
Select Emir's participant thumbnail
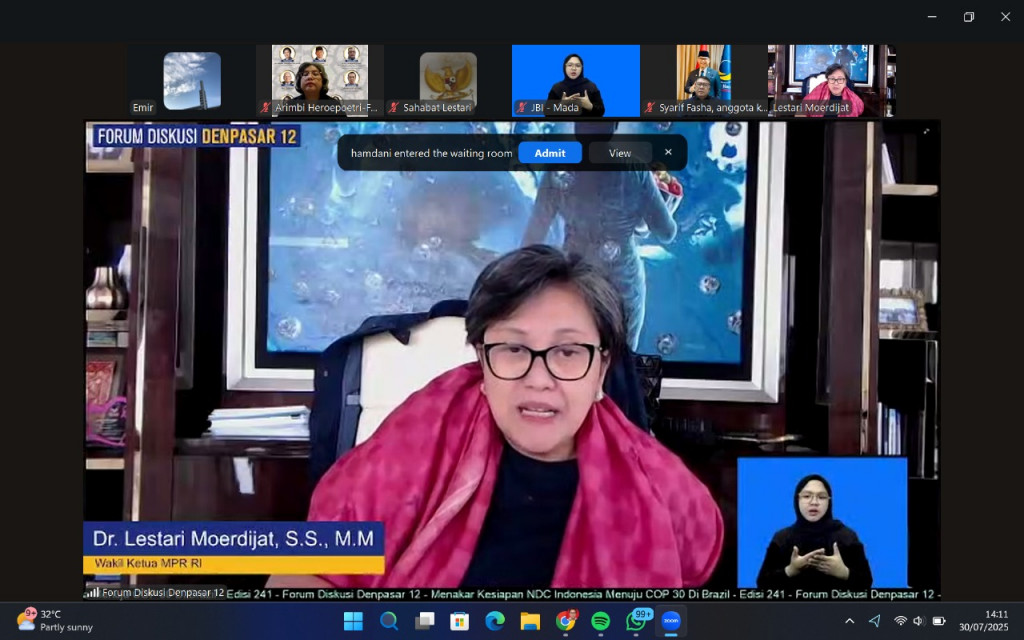coord(191,81)
